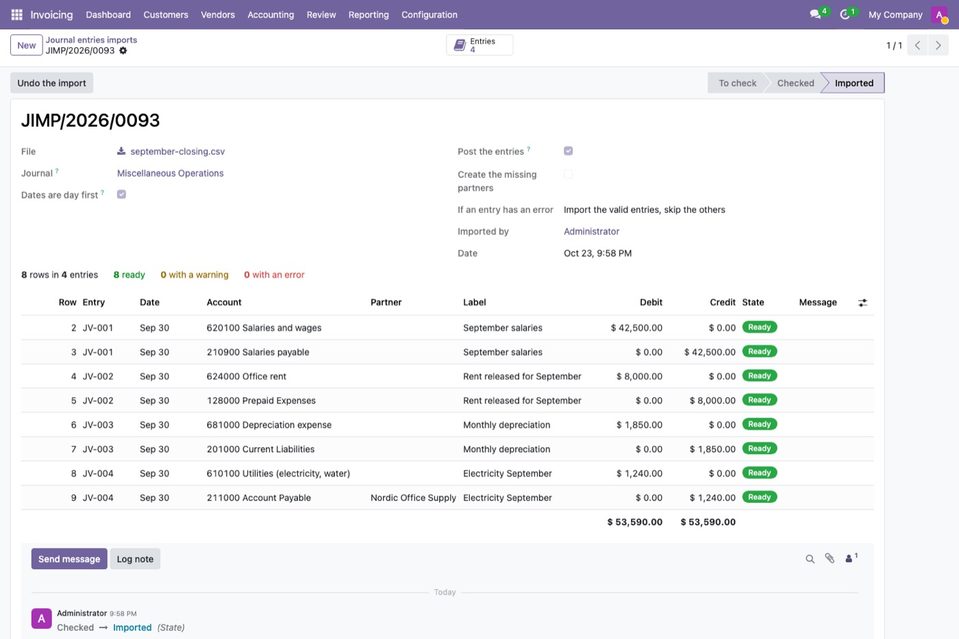Go to previous record arrow
This screenshot has height=639, width=959.
pos(917,45)
